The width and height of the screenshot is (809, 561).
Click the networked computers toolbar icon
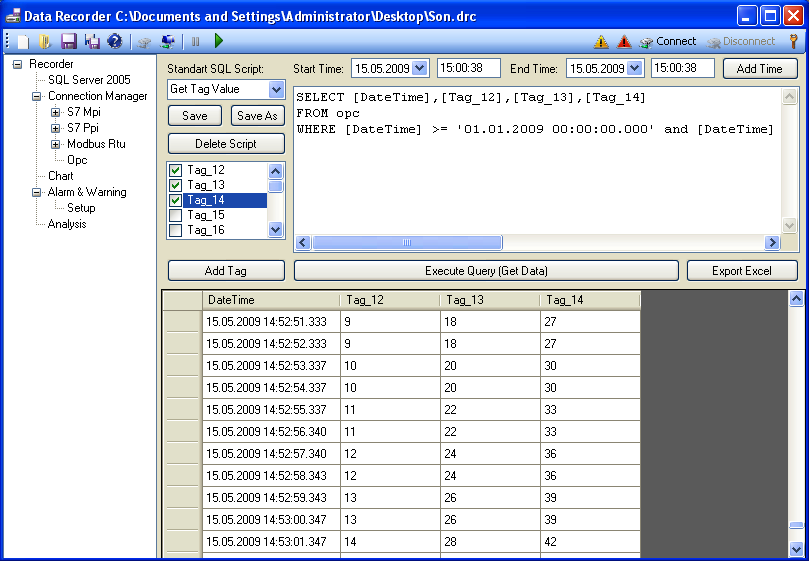tap(168, 41)
